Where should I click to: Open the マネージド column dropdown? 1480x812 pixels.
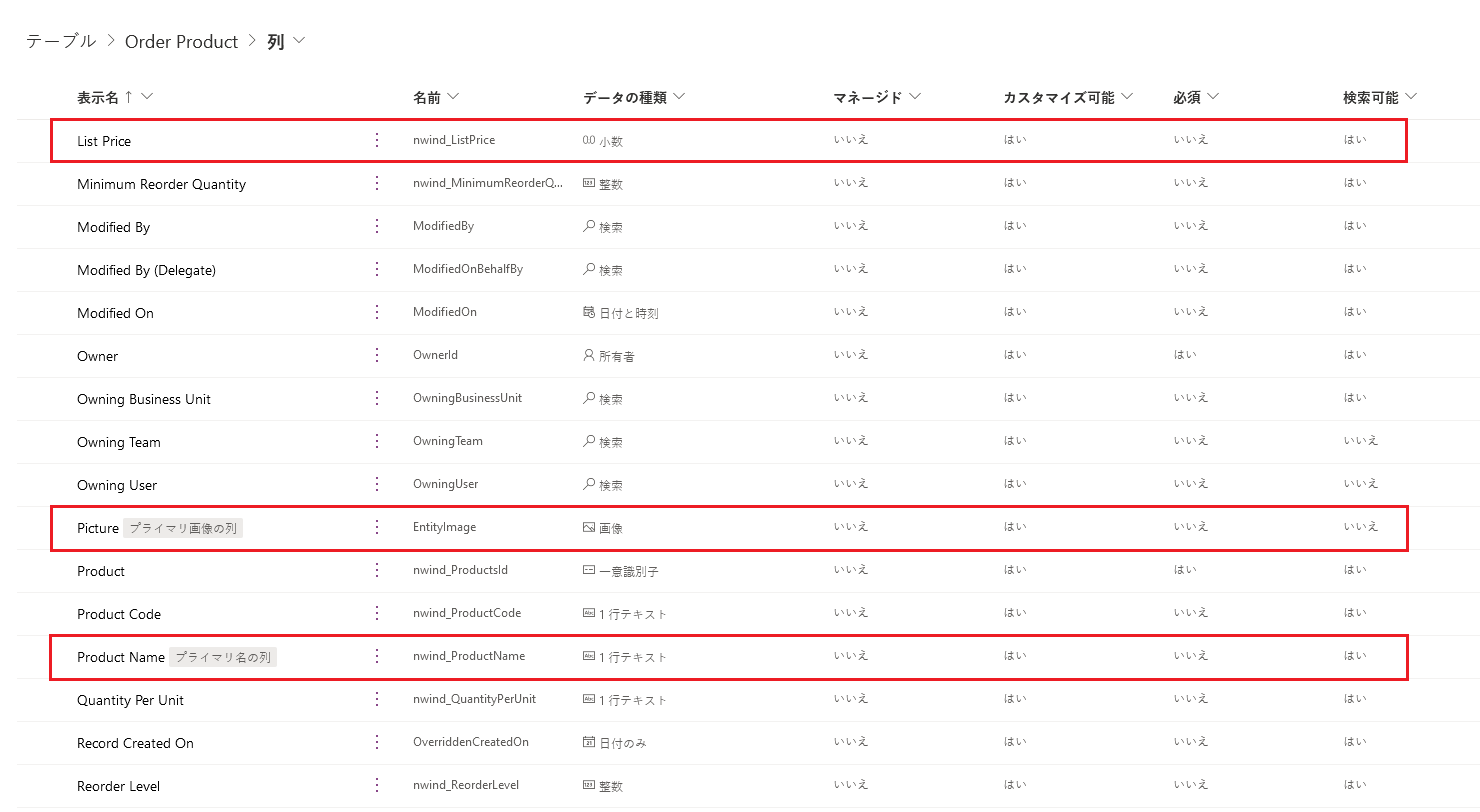point(915,97)
